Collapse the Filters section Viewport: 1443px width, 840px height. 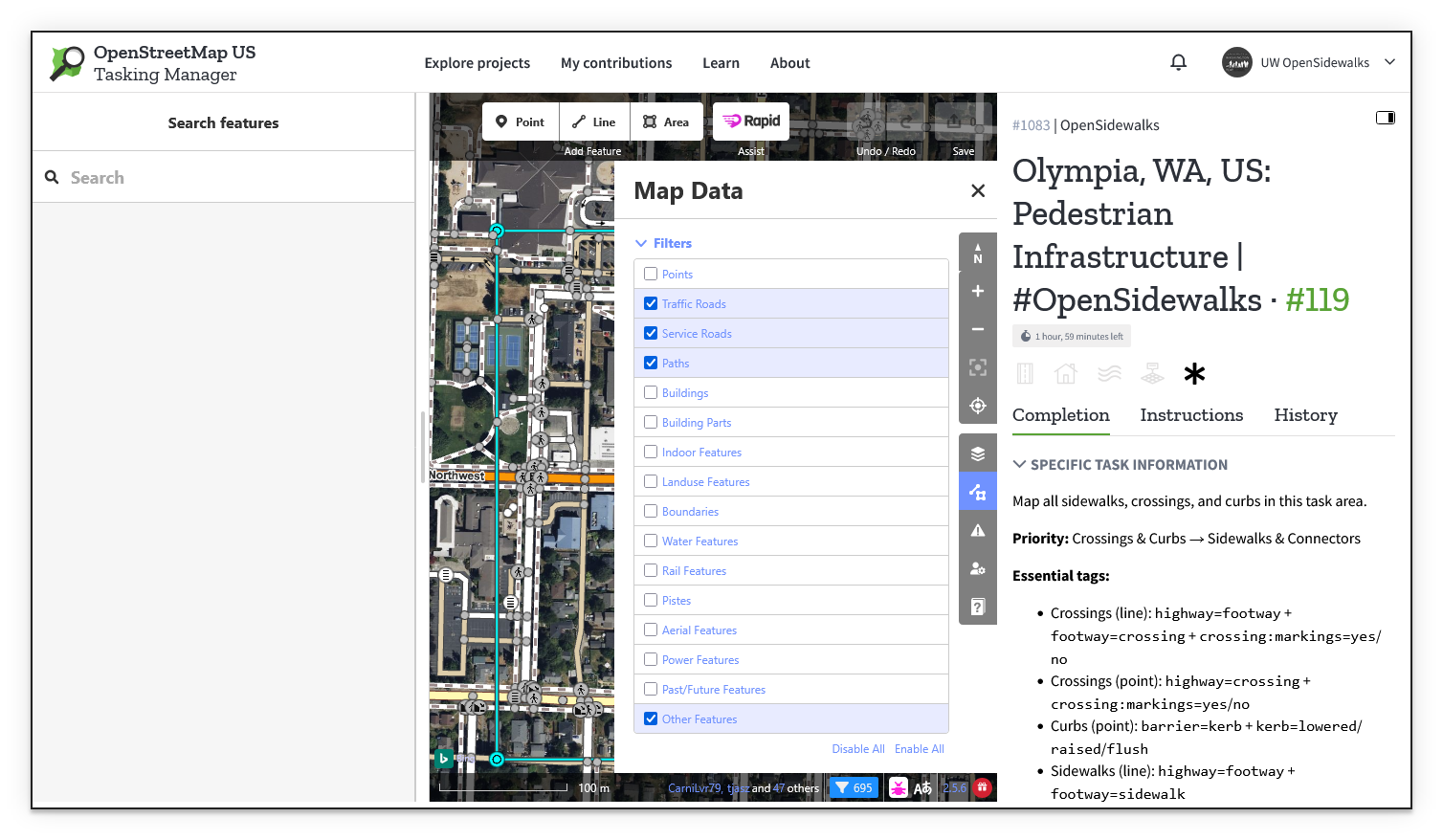(641, 243)
